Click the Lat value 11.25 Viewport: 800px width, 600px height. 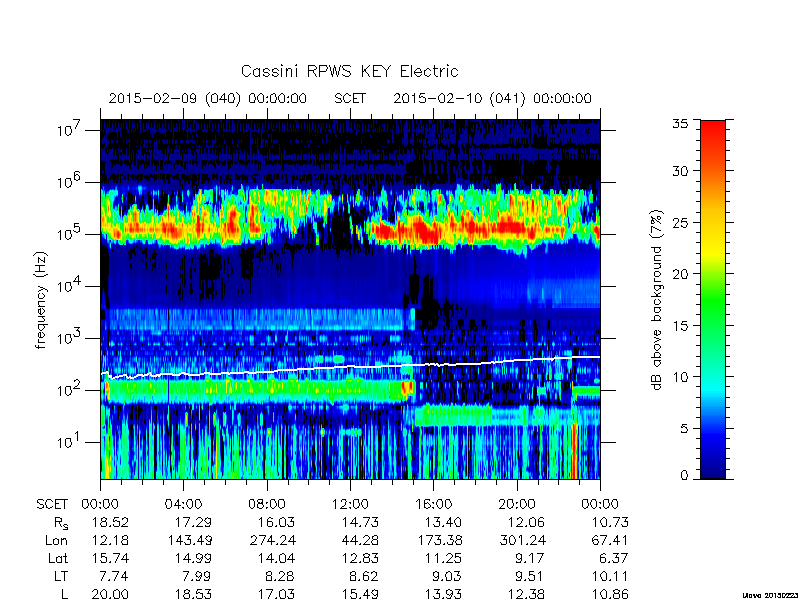443,558
